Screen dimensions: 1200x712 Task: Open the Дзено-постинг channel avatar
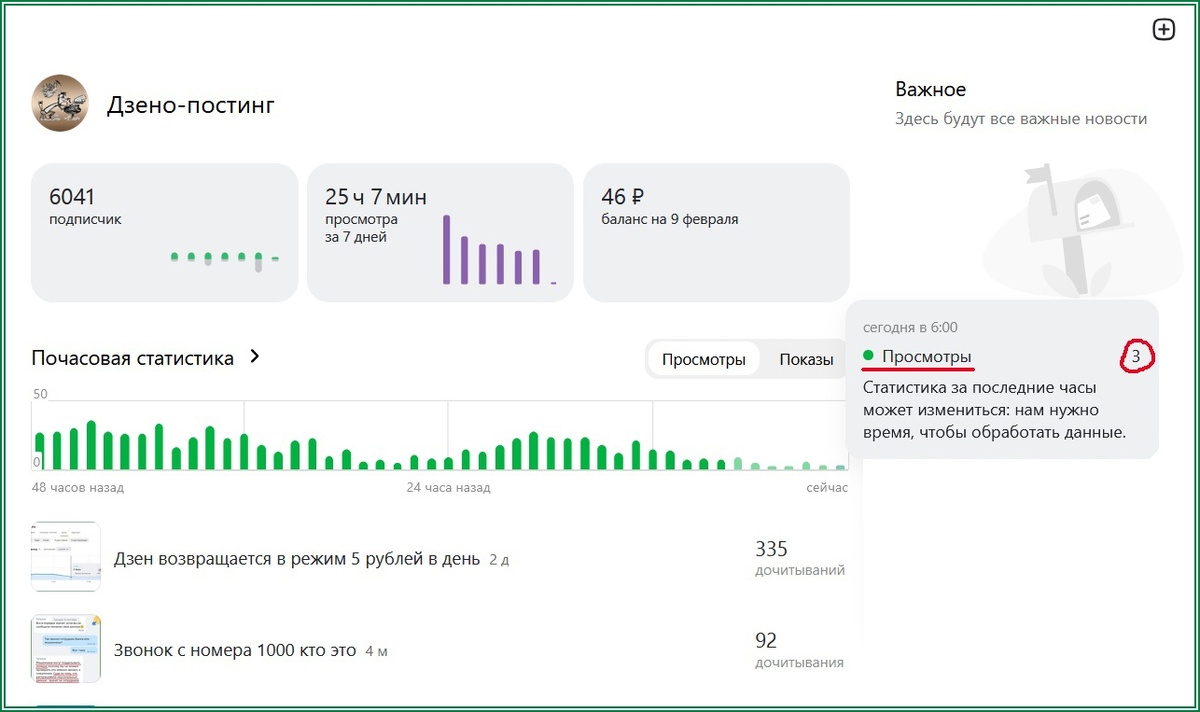pyautogui.click(x=60, y=103)
